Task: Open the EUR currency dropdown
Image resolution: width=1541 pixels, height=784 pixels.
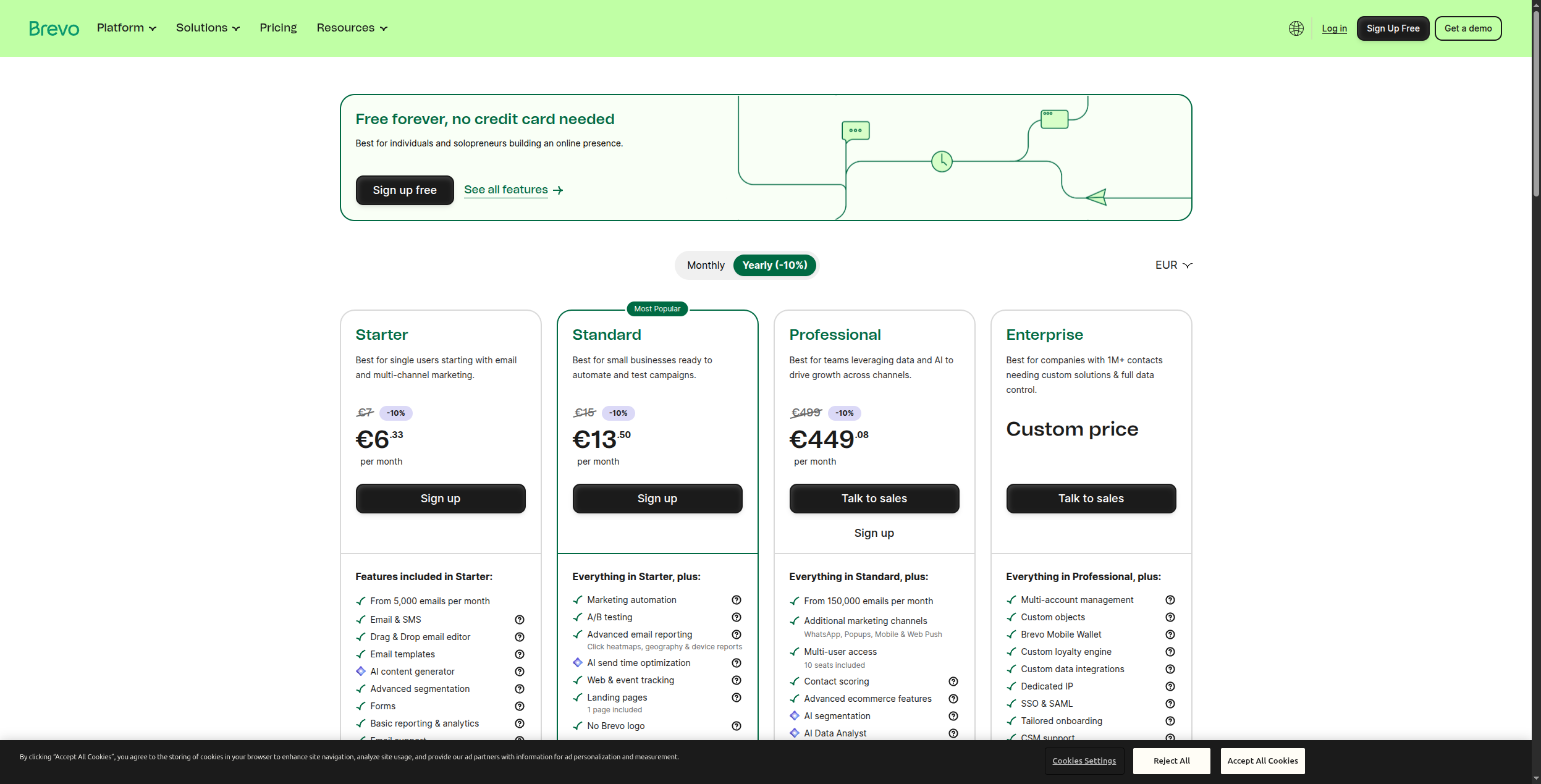Action: [x=1173, y=265]
